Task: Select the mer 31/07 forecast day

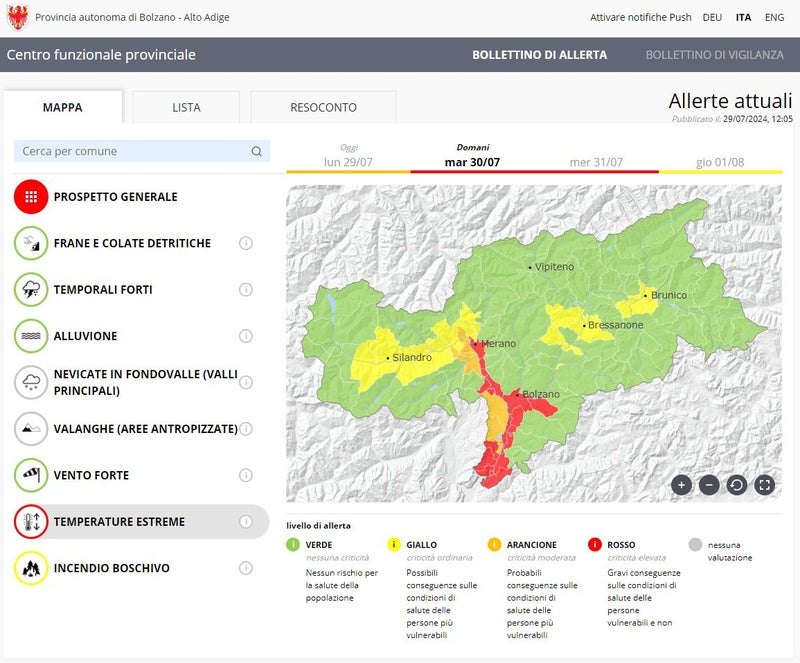Action: pos(596,162)
